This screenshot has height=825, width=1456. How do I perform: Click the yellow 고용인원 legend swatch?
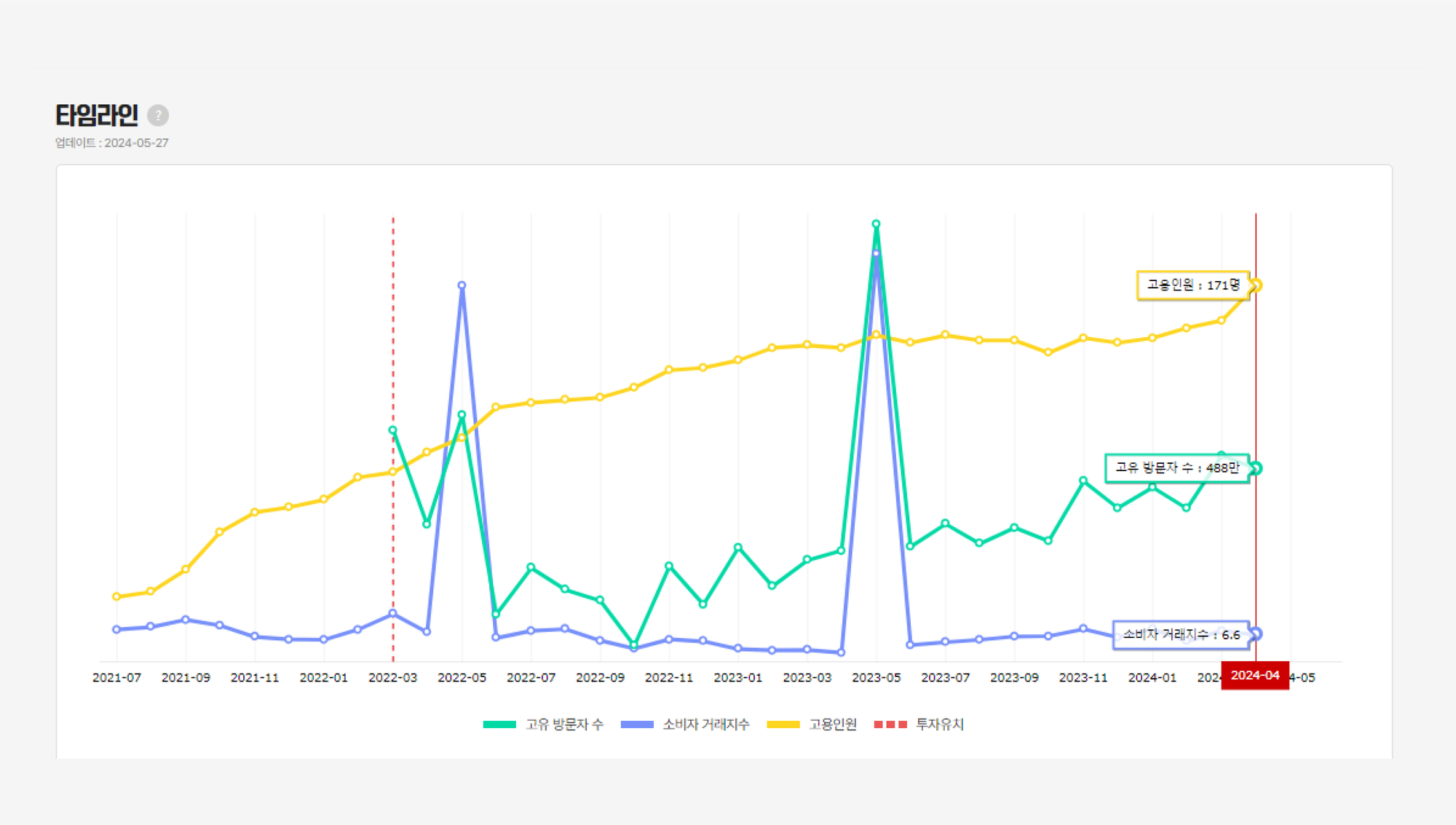point(783,725)
